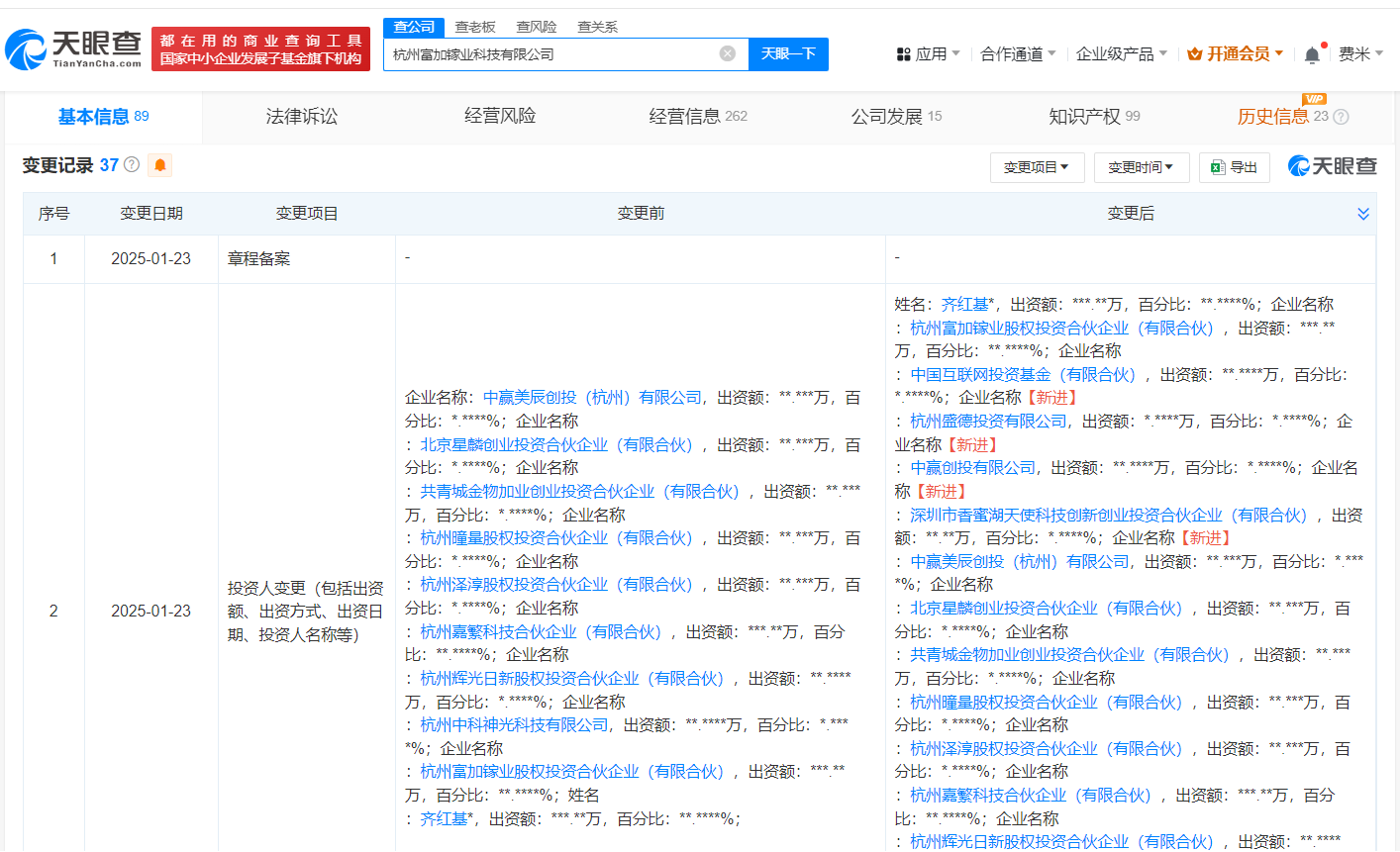This screenshot has width=1400, height=852.
Task: Expand table columns with double chevron
Action: point(1363,214)
